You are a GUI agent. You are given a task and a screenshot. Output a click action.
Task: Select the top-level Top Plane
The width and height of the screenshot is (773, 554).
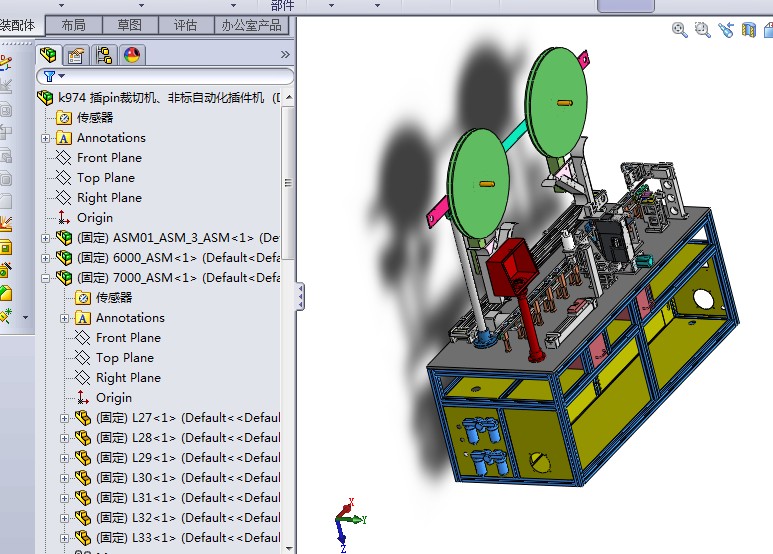coord(105,178)
